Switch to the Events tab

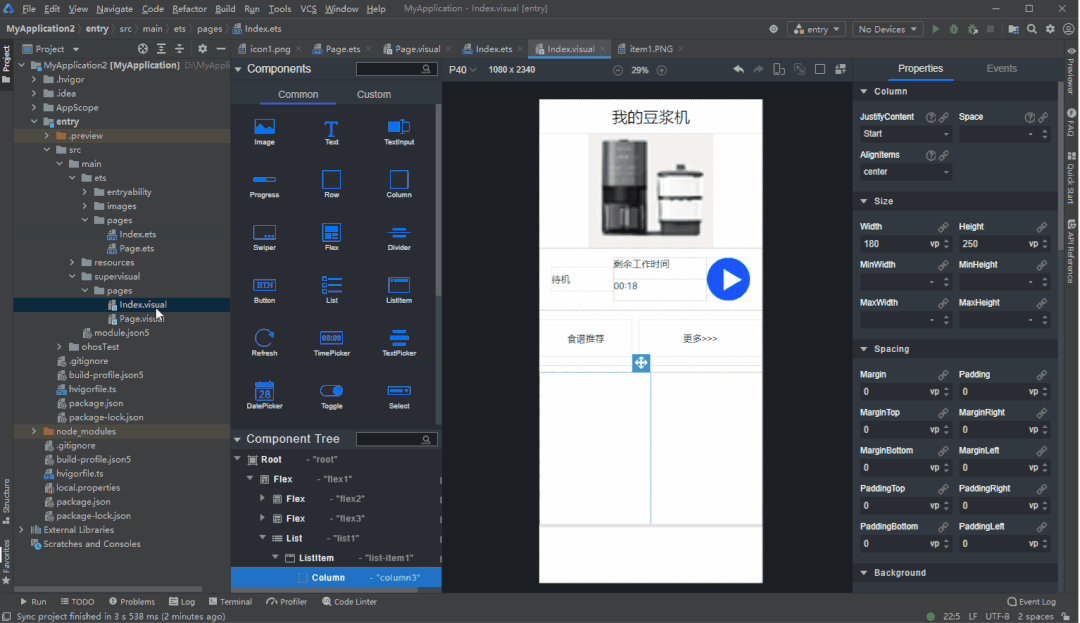click(1001, 68)
